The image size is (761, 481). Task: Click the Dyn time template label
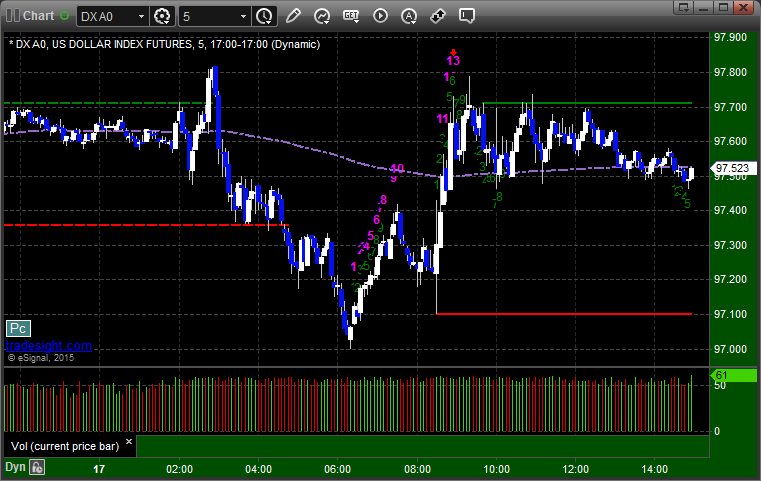coord(15,467)
